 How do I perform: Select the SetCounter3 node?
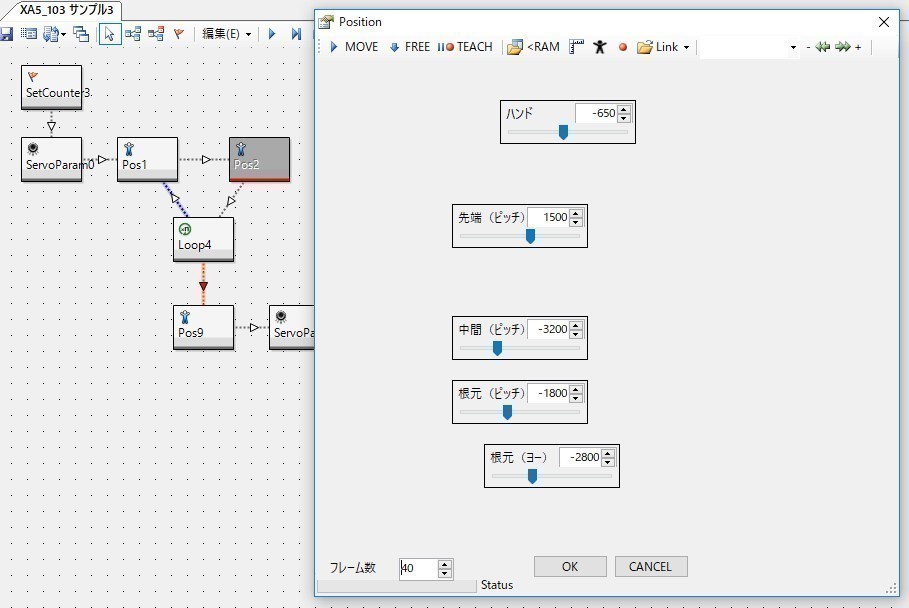[x=52, y=87]
